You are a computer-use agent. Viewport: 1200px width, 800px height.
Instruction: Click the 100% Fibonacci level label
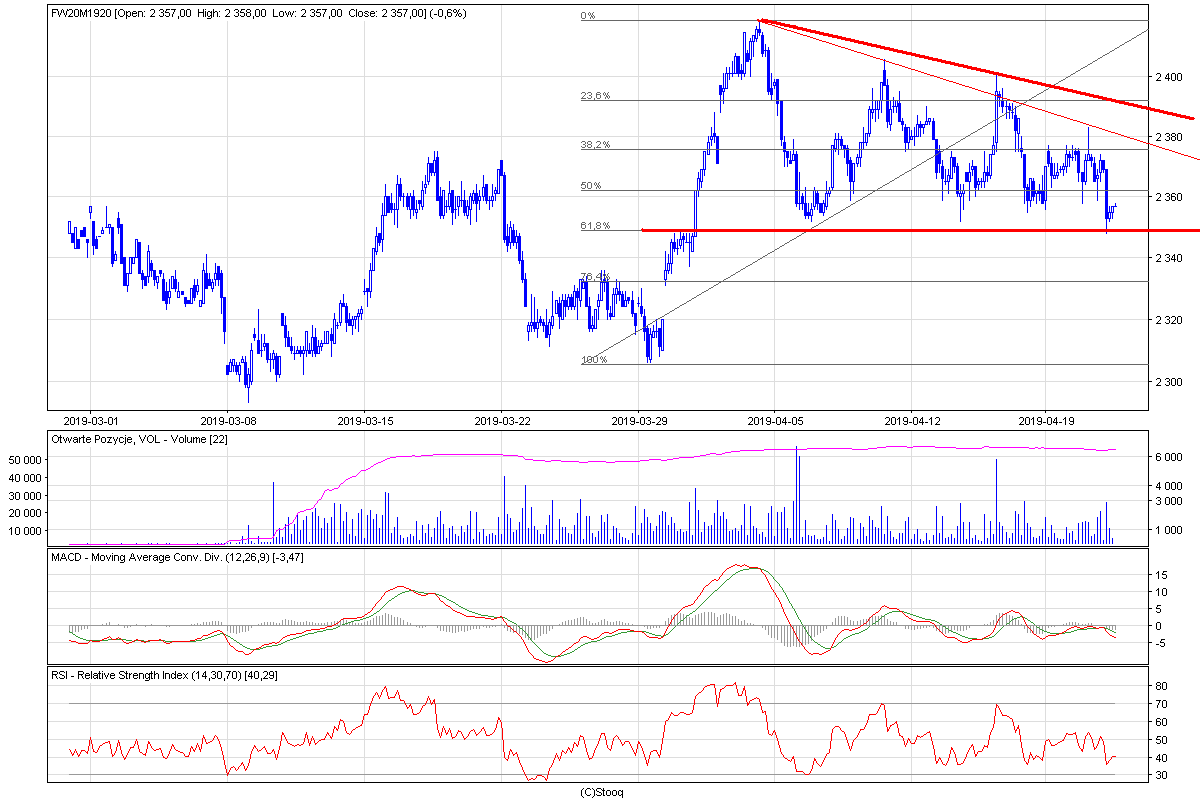coord(593,360)
